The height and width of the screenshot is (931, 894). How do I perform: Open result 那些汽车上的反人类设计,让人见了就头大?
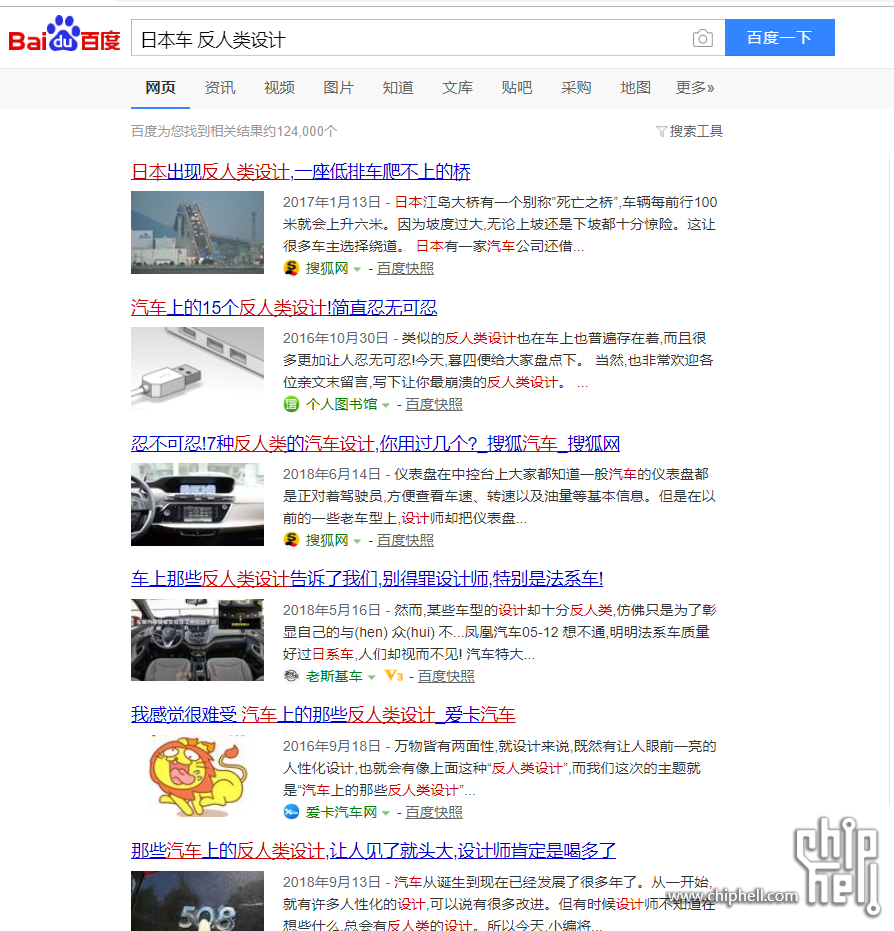tap(373, 851)
